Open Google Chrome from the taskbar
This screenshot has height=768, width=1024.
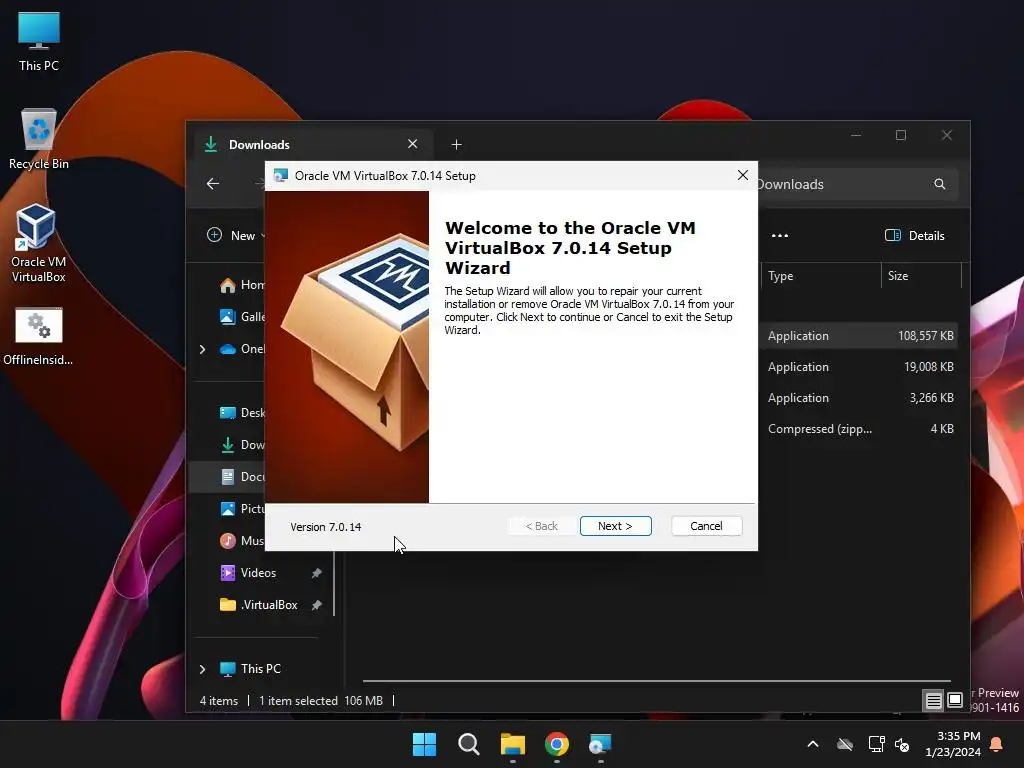coord(557,744)
